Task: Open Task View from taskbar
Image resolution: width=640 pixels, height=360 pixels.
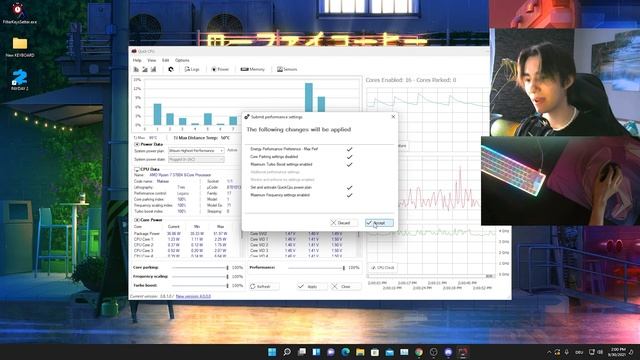Action: pos(302,352)
